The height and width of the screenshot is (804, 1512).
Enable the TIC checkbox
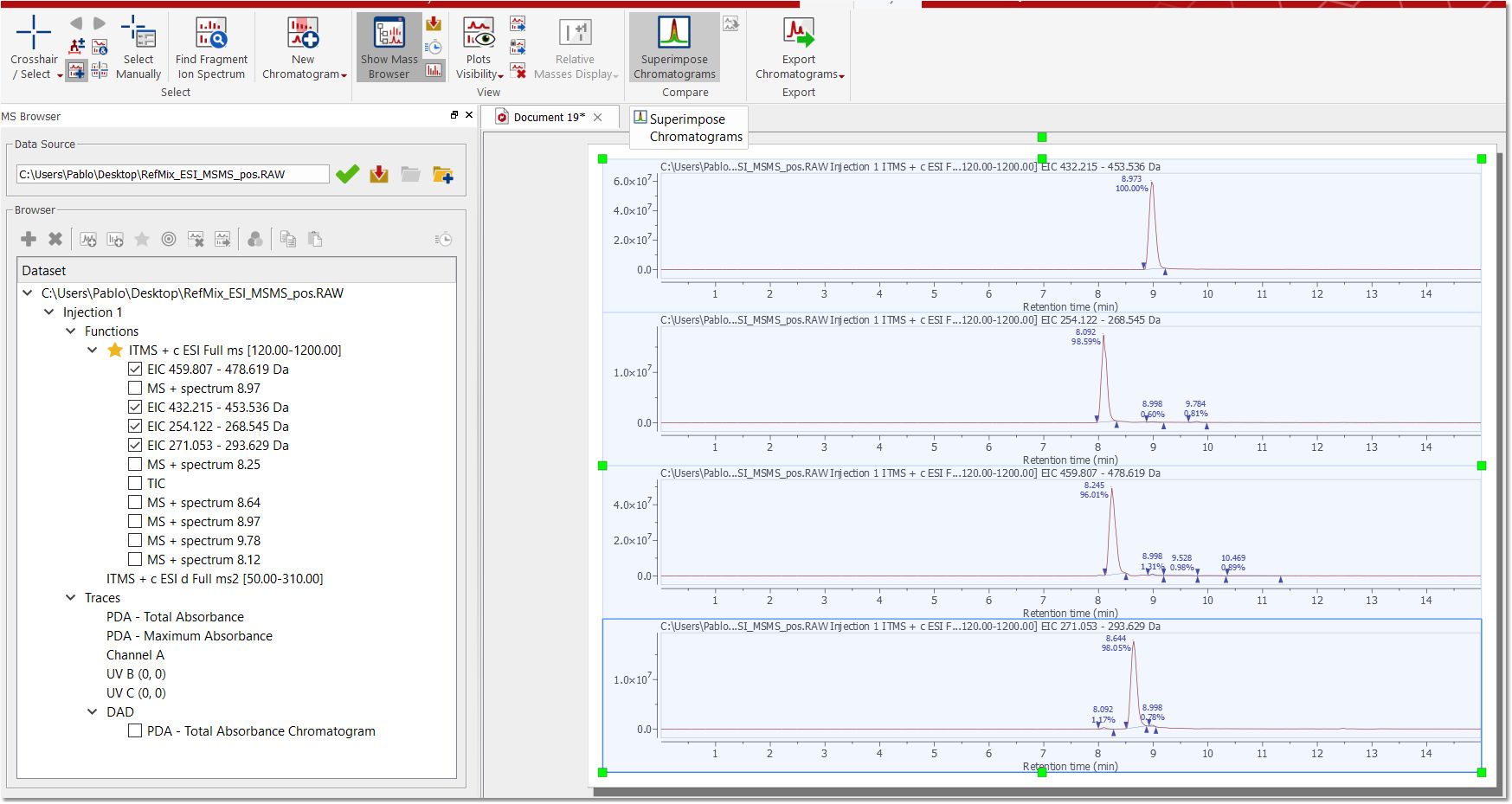pos(135,483)
